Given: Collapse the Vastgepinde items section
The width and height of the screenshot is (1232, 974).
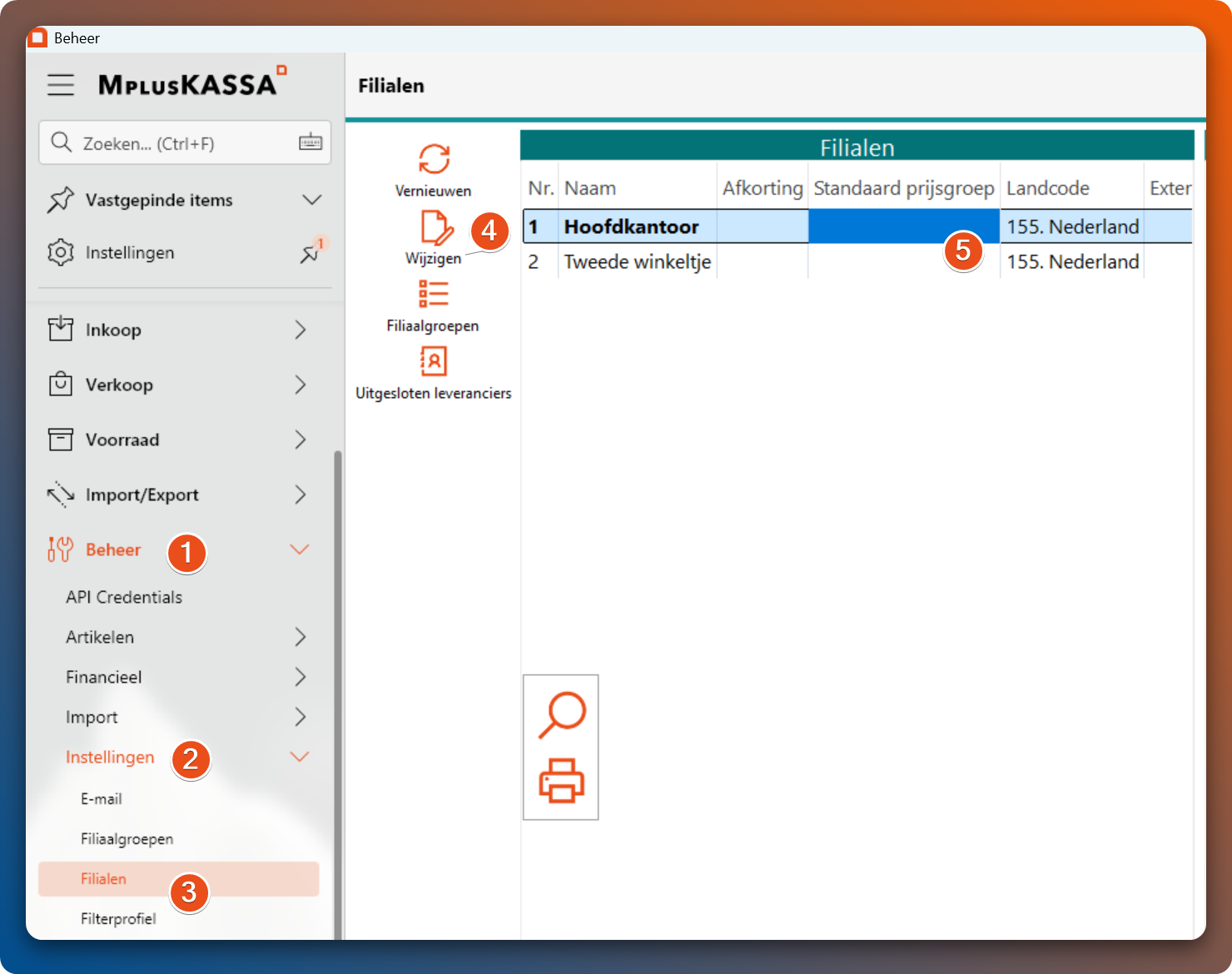Looking at the screenshot, I should (311, 200).
